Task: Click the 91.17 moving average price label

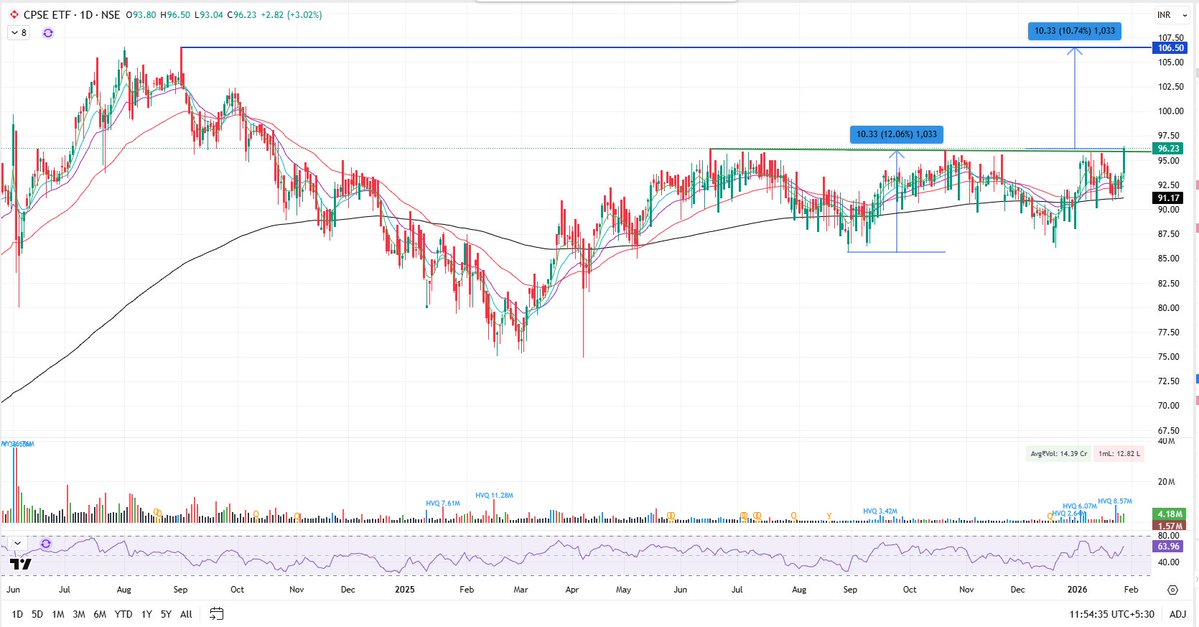Action: tap(1168, 198)
